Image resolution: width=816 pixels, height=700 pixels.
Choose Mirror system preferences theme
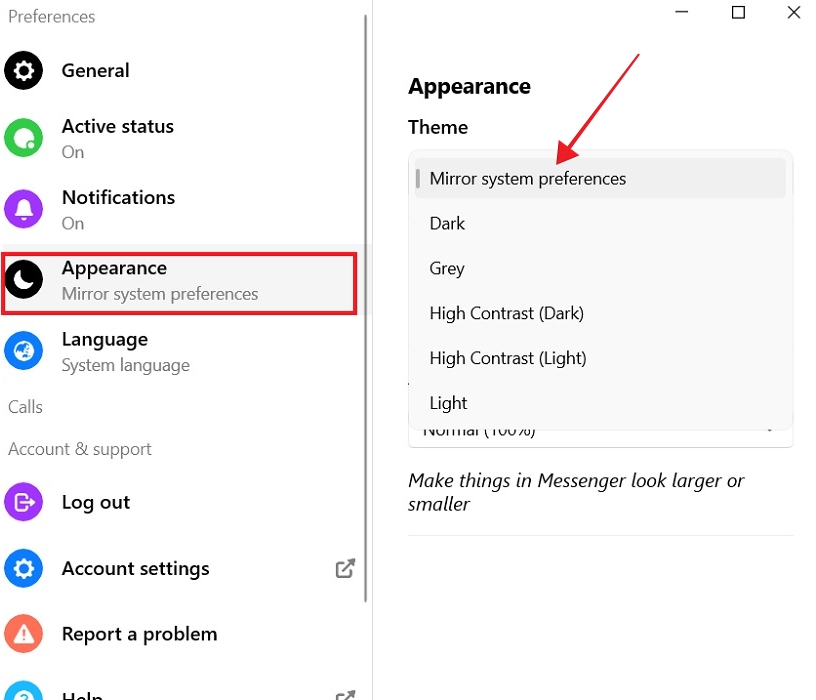(x=528, y=178)
